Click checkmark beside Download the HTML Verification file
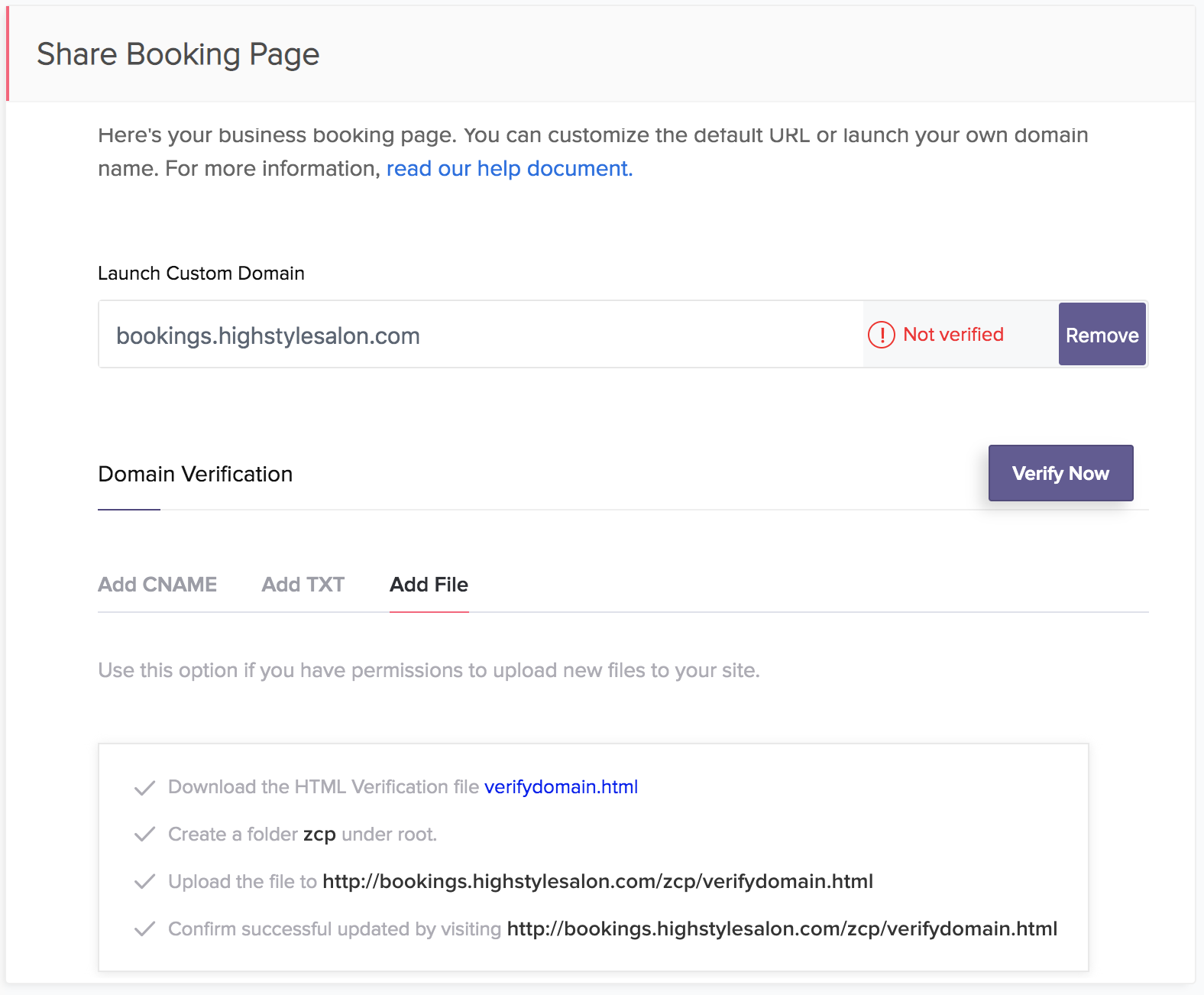The height and width of the screenshot is (995, 1204). tap(144, 788)
